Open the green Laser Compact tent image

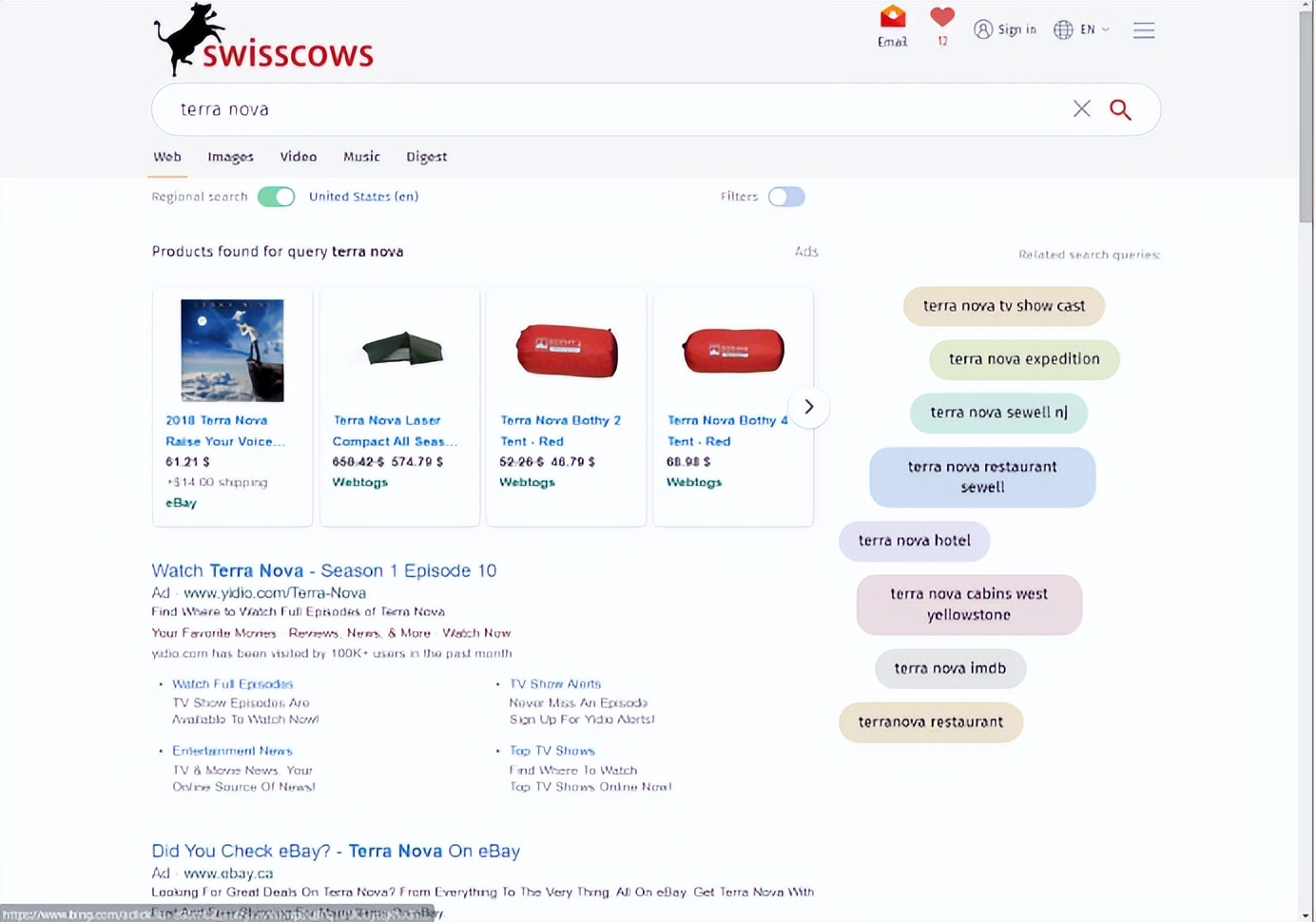[x=402, y=349]
